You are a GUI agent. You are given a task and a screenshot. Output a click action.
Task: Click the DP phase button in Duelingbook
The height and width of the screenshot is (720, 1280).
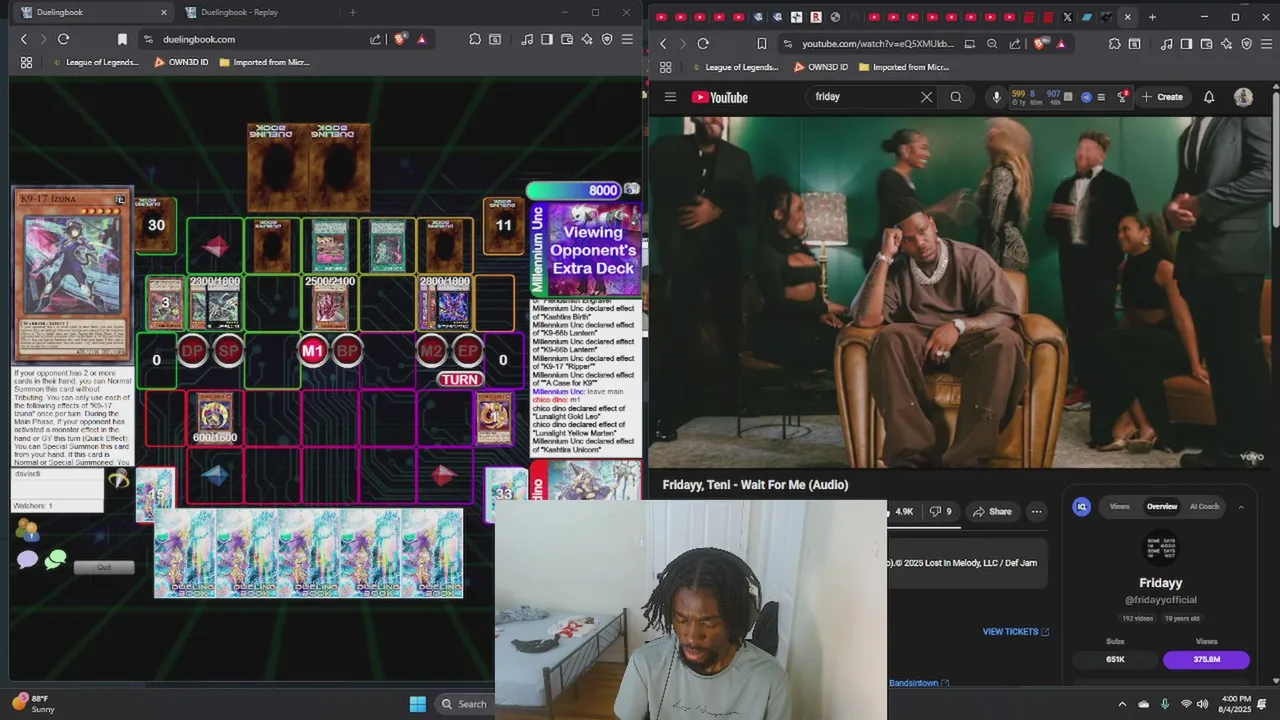click(192, 351)
